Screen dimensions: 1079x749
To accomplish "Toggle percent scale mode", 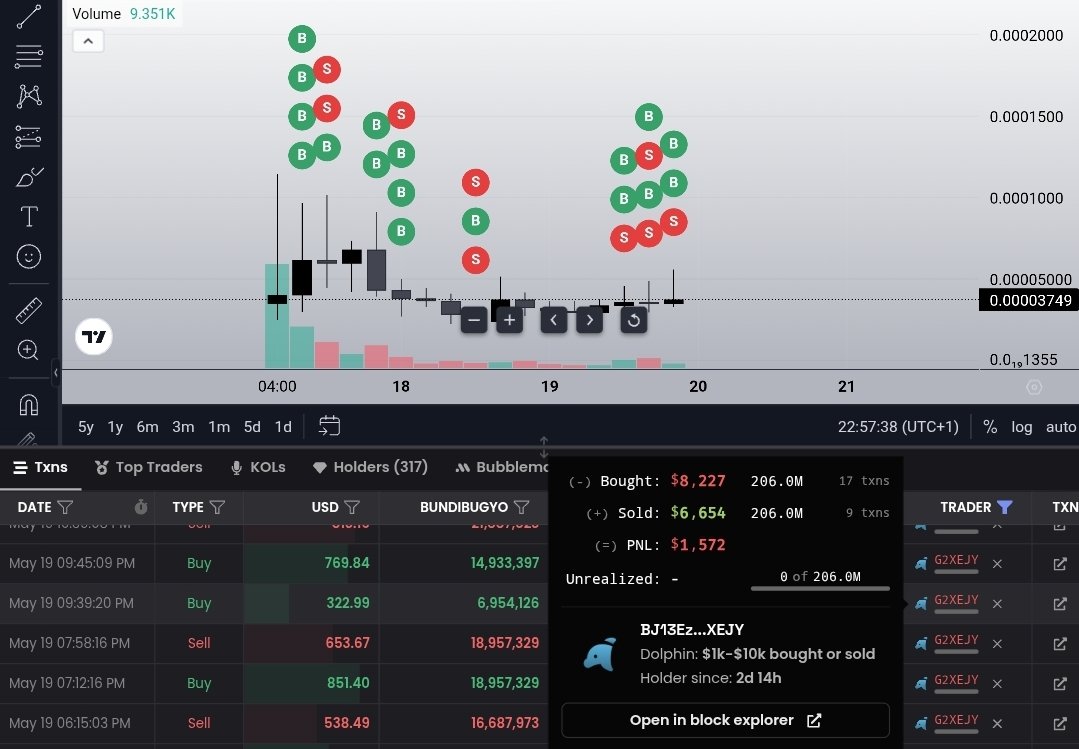I will 990,427.
